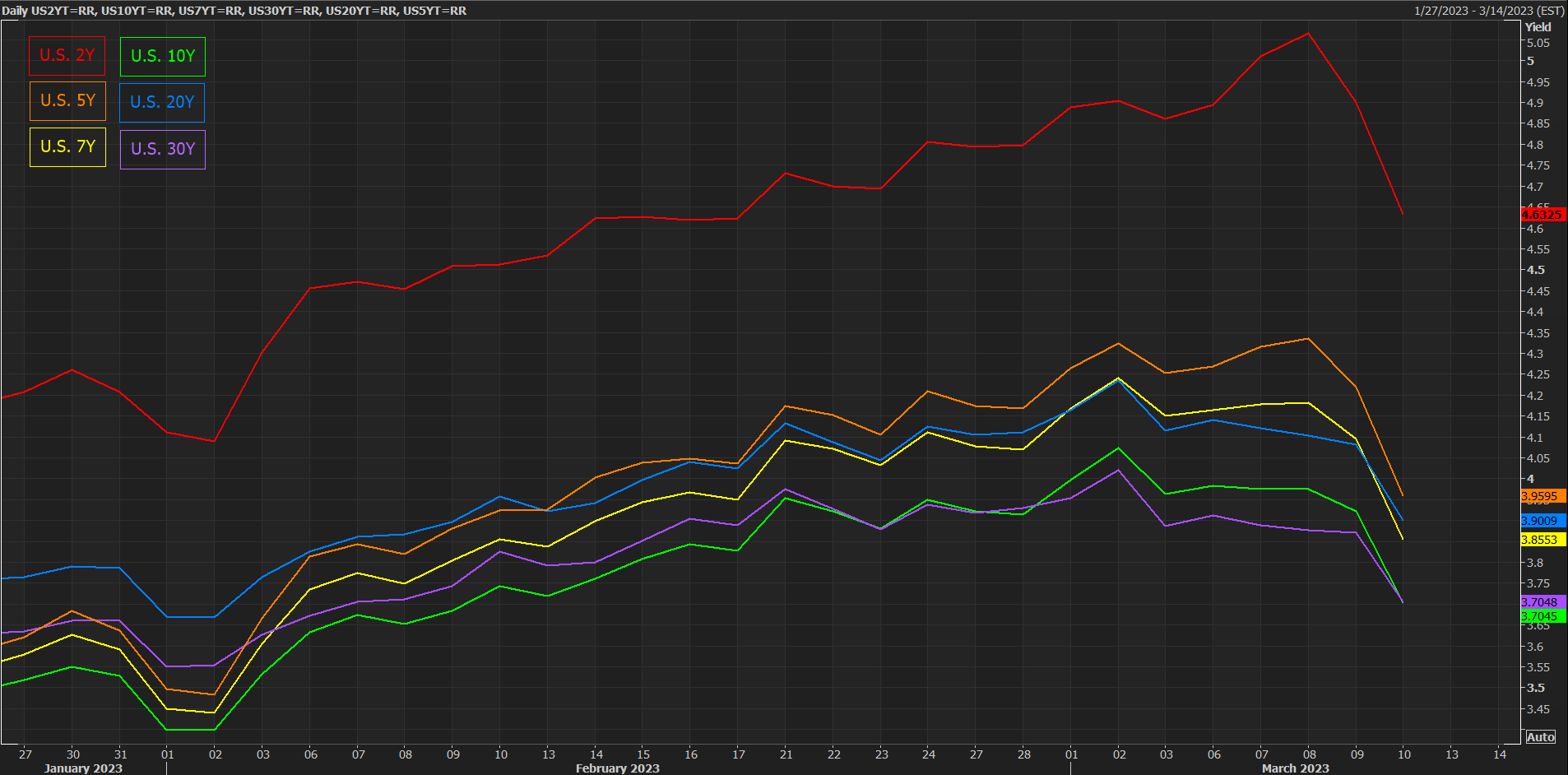Click the 5.05 yield axis value
Screen dimensions: 1568x775
pyautogui.click(x=1538, y=44)
